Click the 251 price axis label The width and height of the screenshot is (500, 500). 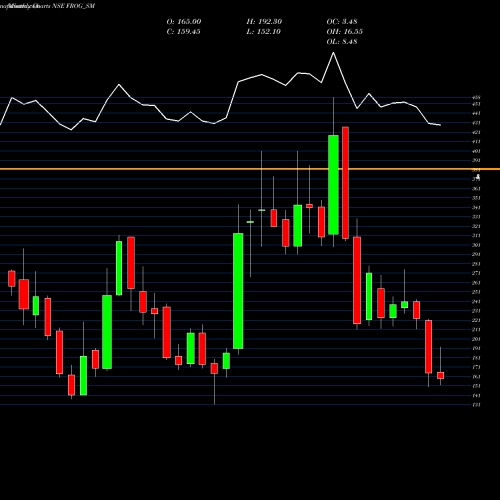(x=476, y=292)
